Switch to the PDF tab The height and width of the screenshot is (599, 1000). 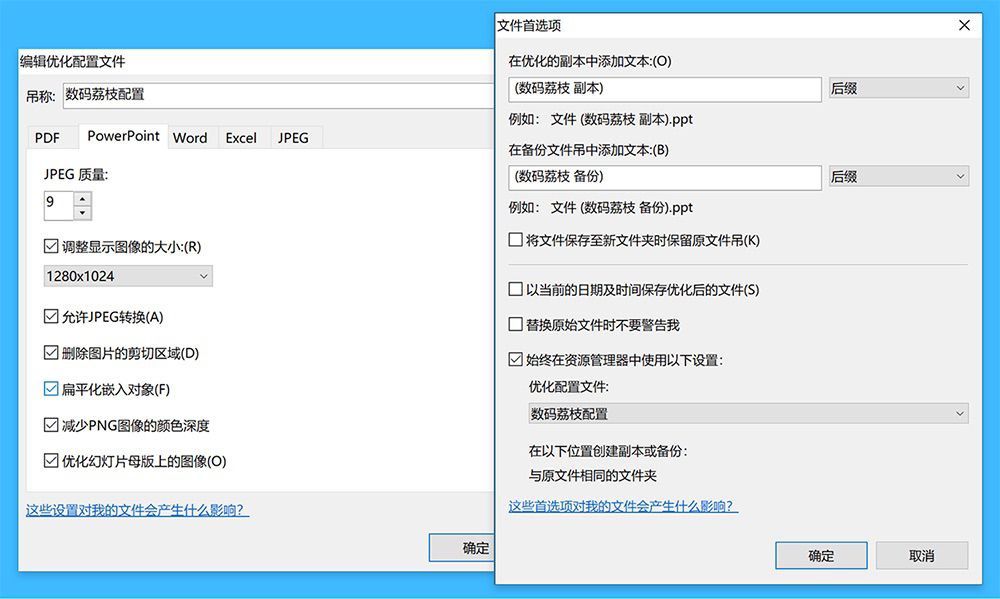47,138
